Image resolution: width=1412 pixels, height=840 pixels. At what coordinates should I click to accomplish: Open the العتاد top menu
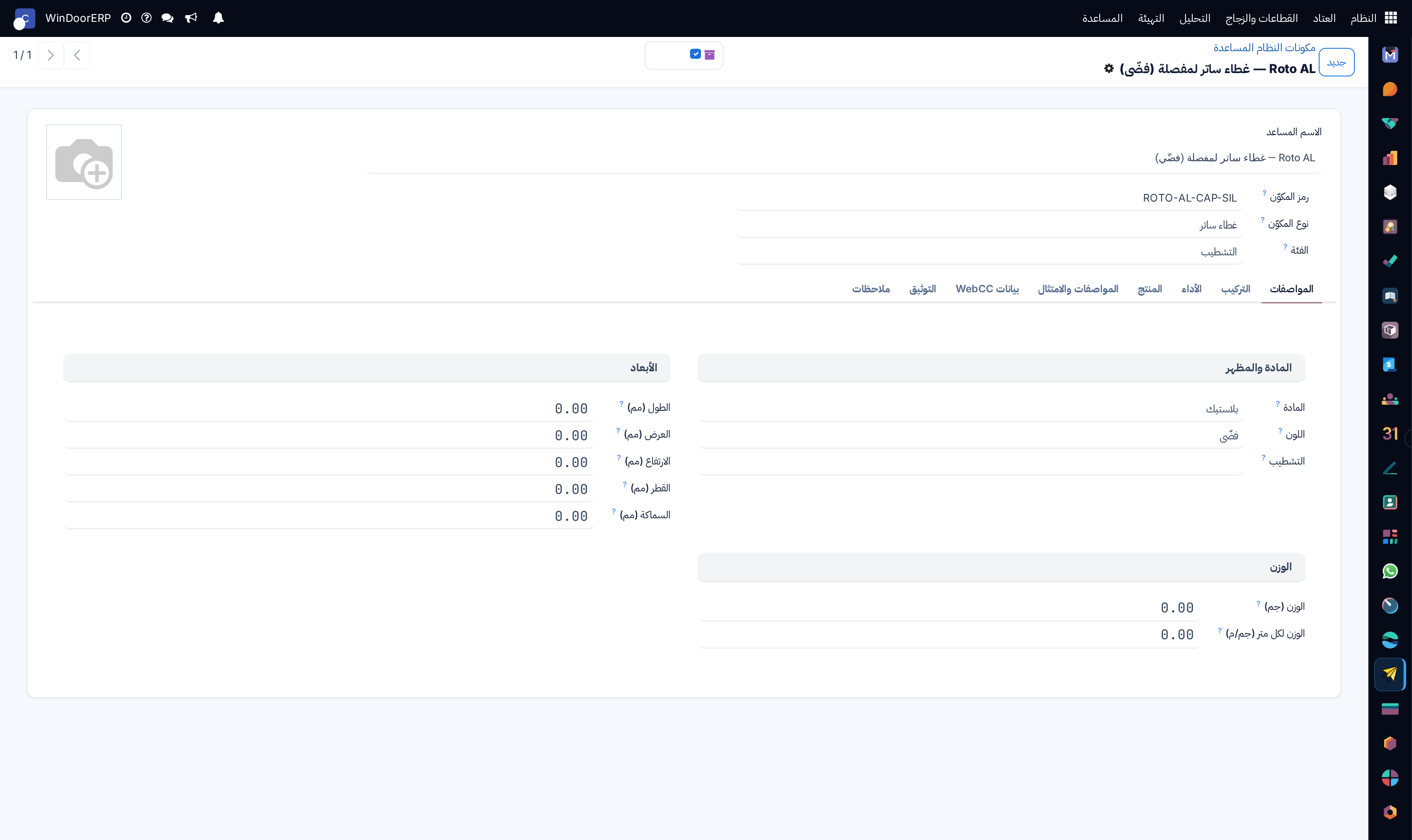(1324, 18)
